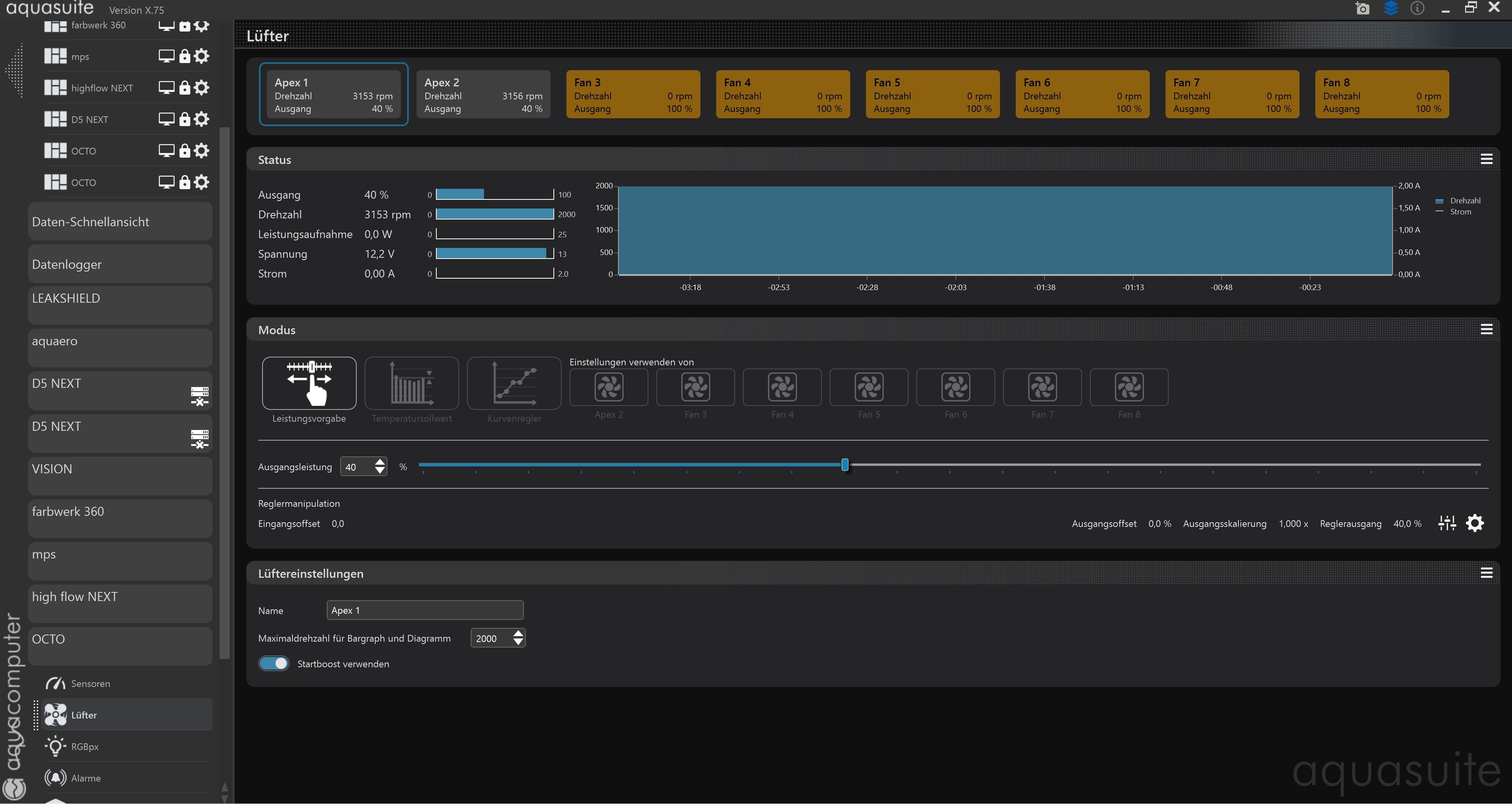Select Kurvenregler mode icon
The image size is (1512, 804).
coord(514,383)
